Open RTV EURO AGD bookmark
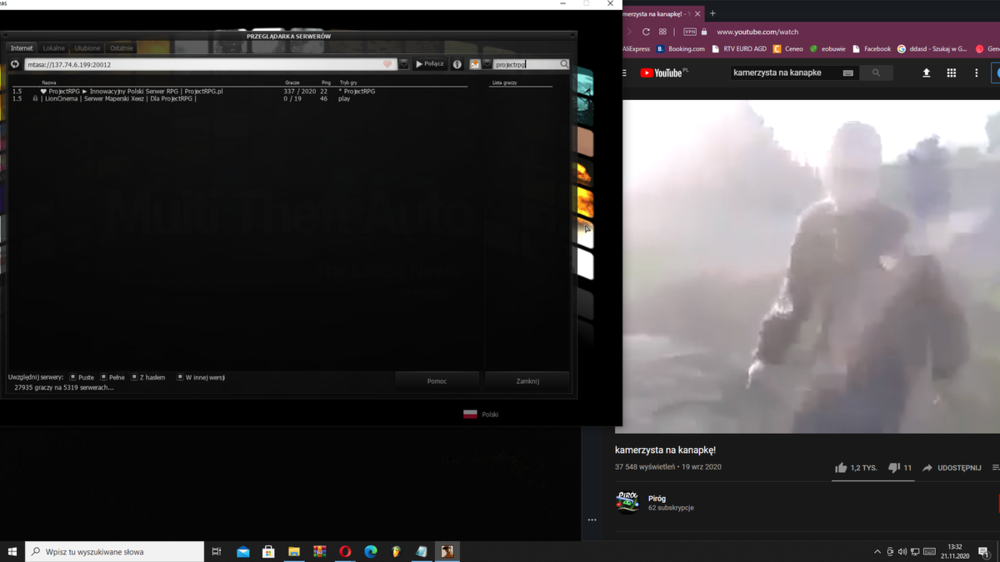The height and width of the screenshot is (562, 1000). [x=739, y=49]
